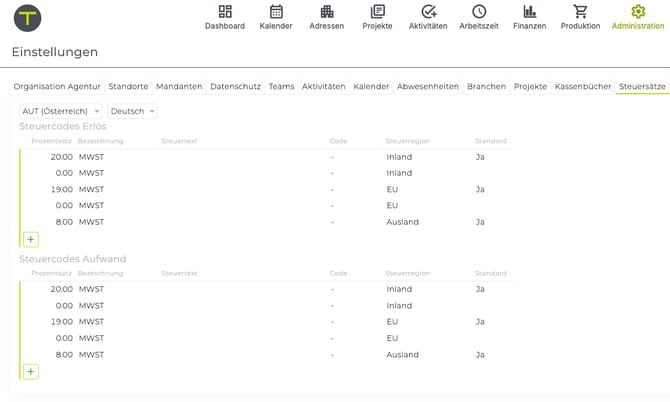Select the Aktivitäten checkmark icon
670x402 pixels.
tap(428, 13)
